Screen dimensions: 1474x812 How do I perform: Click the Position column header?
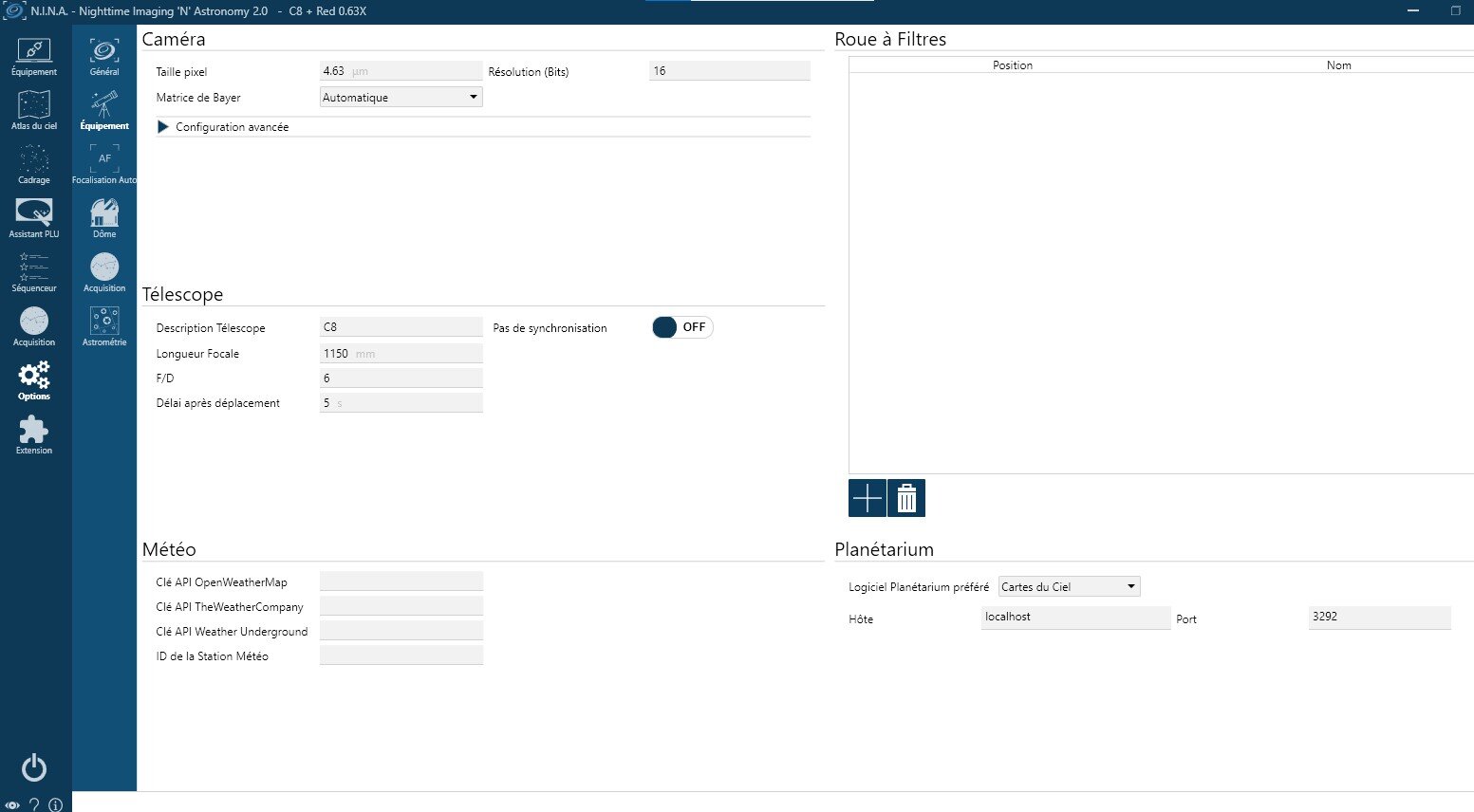pyautogui.click(x=1013, y=65)
